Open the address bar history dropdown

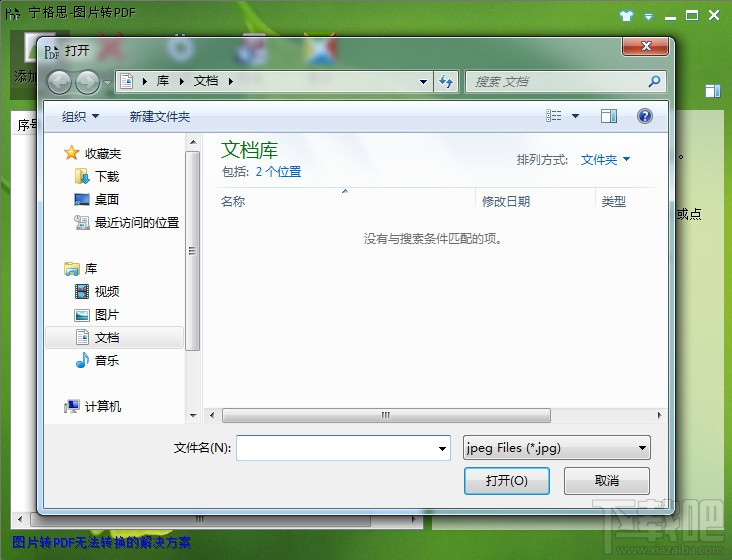[423, 82]
